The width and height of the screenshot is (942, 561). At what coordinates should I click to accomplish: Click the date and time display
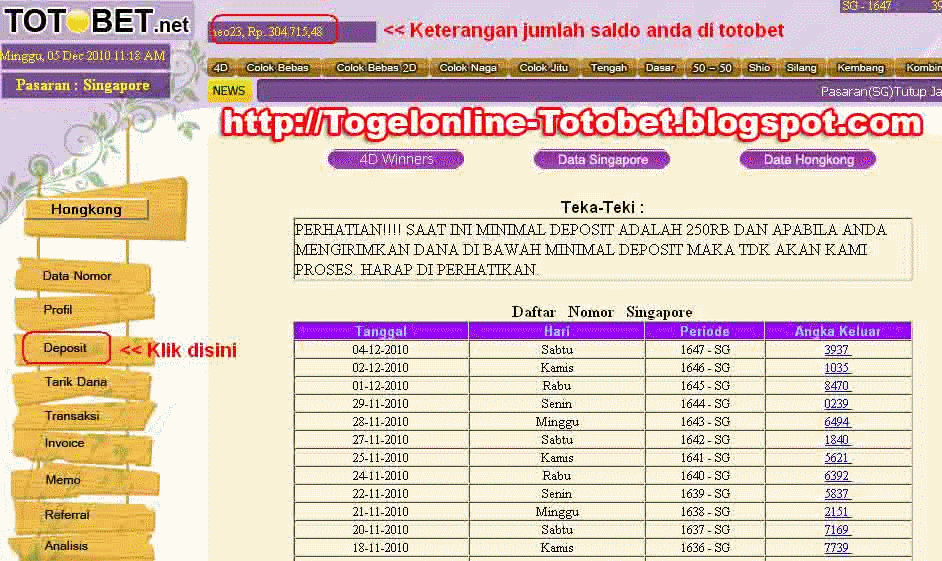[84, 56]
